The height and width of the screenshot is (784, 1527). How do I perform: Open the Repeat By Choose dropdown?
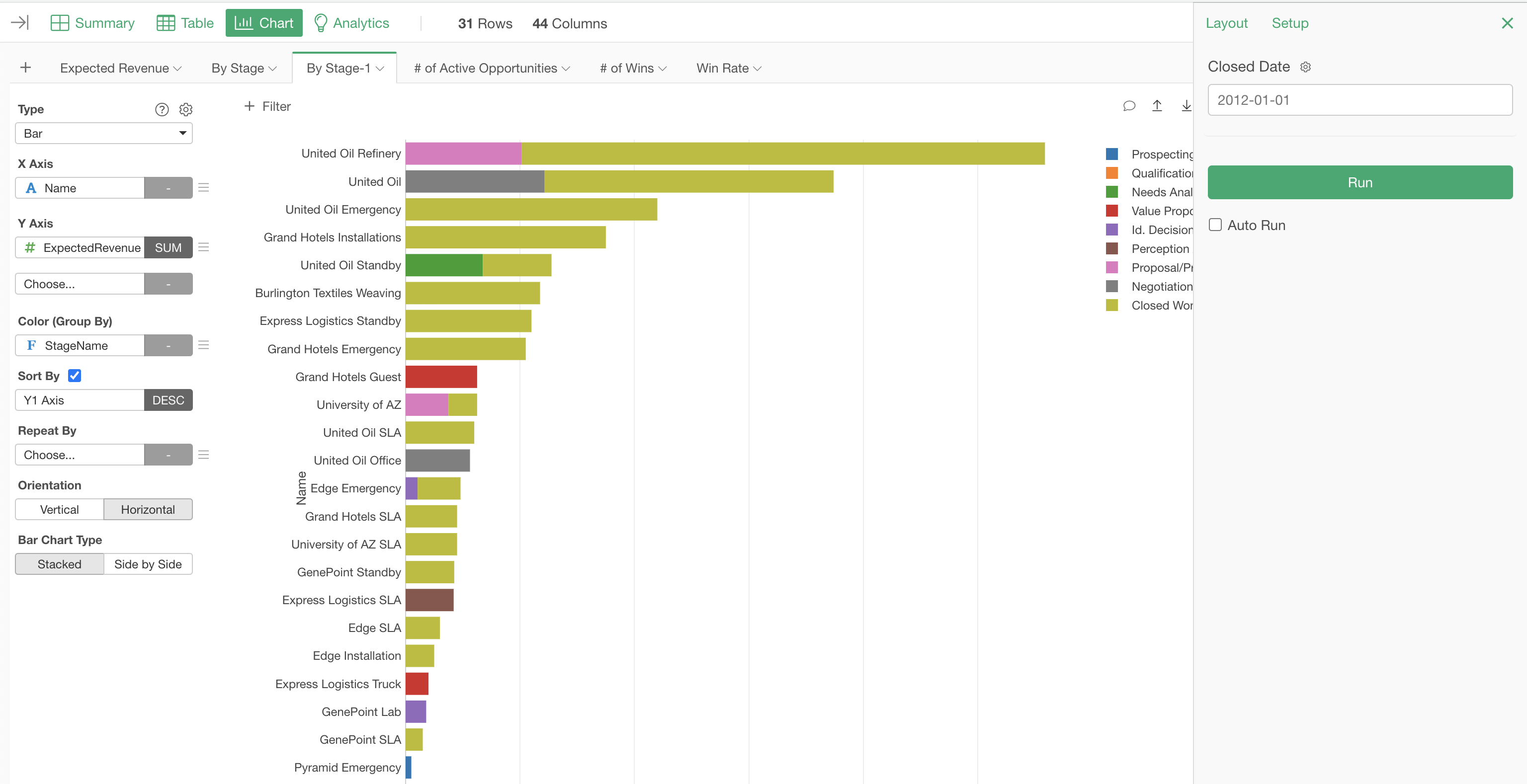click(x=80, y=455)
